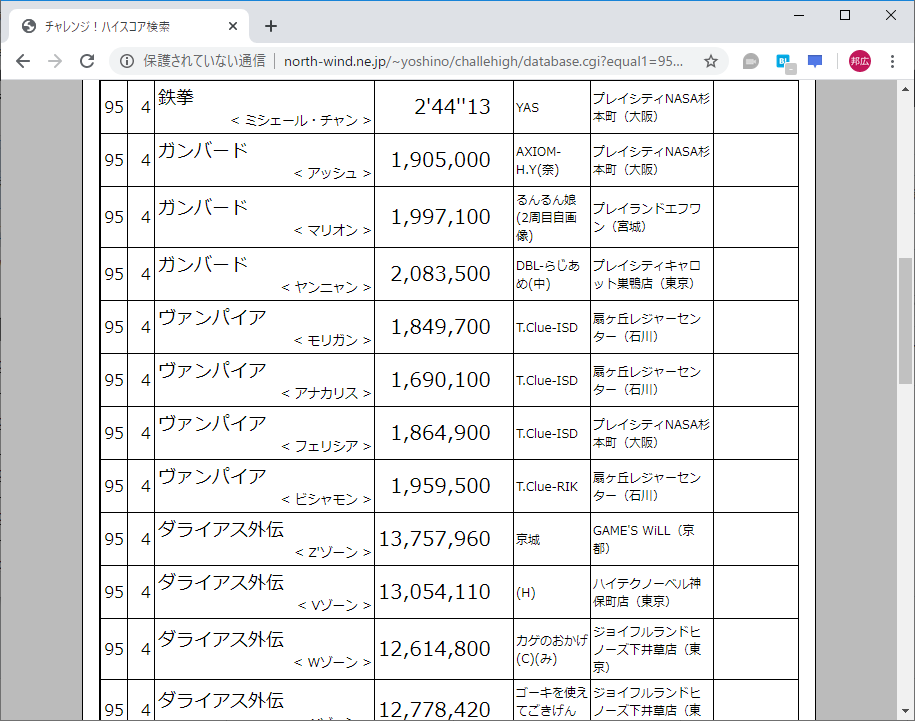Click the player name (H)

coord(525,593)
